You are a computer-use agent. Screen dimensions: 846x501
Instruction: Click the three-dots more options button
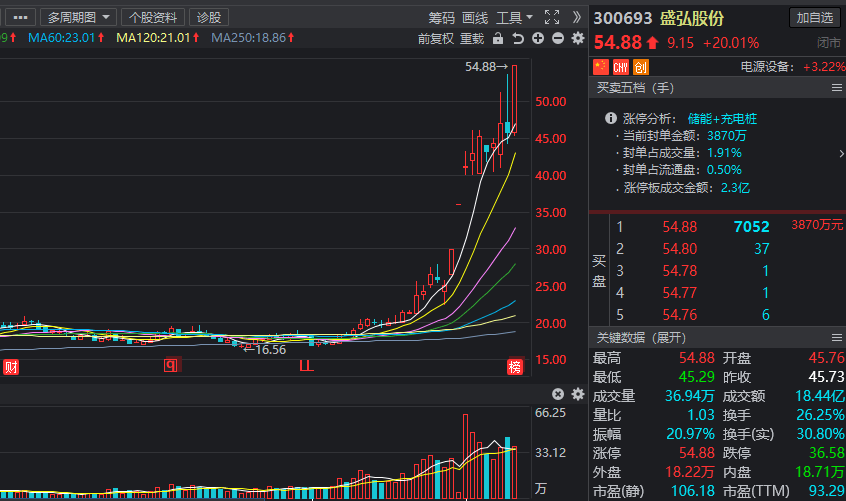(21, 17)
